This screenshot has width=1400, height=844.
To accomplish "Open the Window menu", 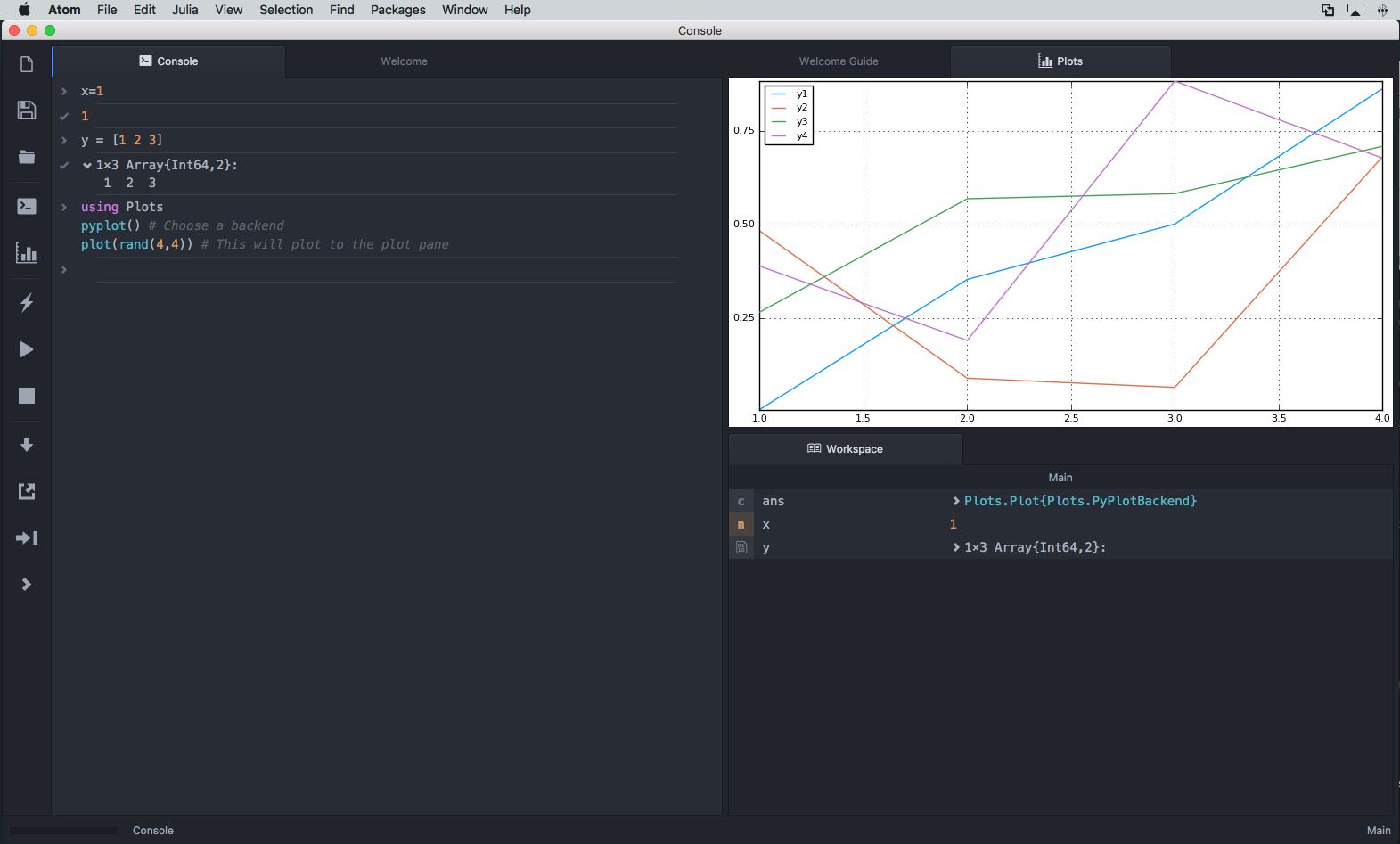I will (465, 10).
